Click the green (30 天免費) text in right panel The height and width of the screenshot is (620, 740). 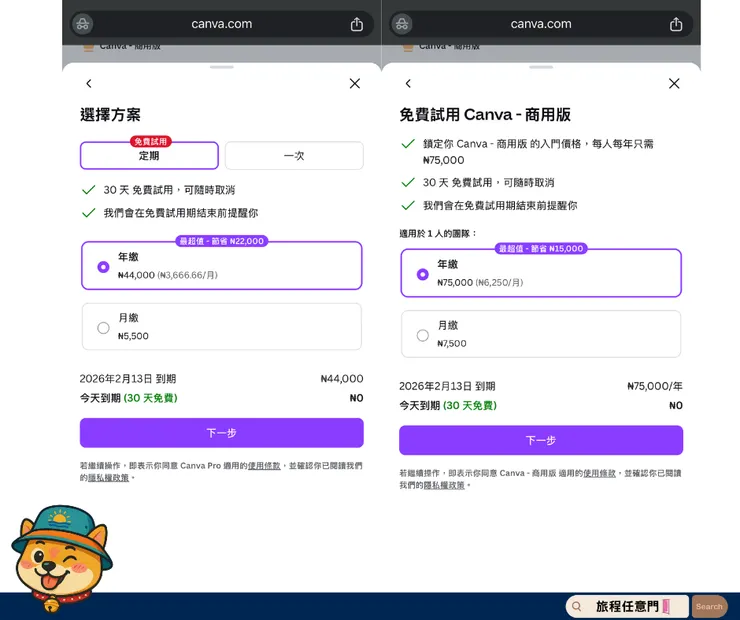[x=470, y=406]
